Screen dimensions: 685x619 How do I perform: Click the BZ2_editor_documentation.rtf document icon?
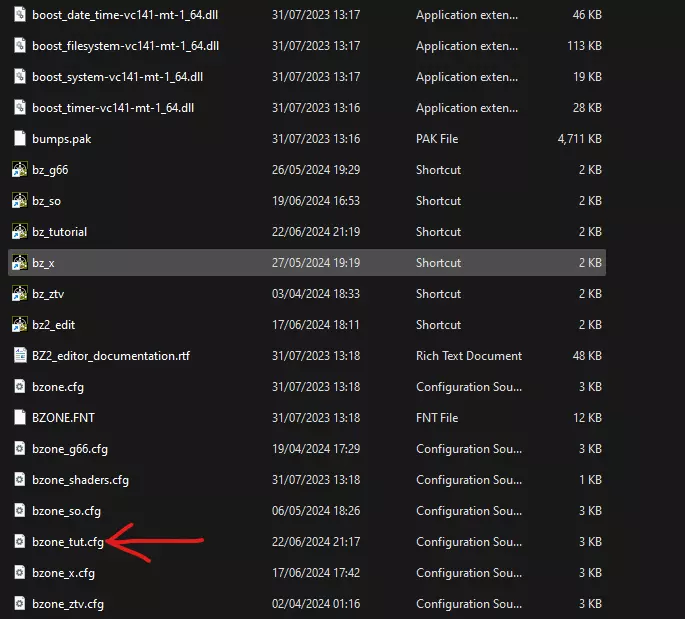pos(20,356)
